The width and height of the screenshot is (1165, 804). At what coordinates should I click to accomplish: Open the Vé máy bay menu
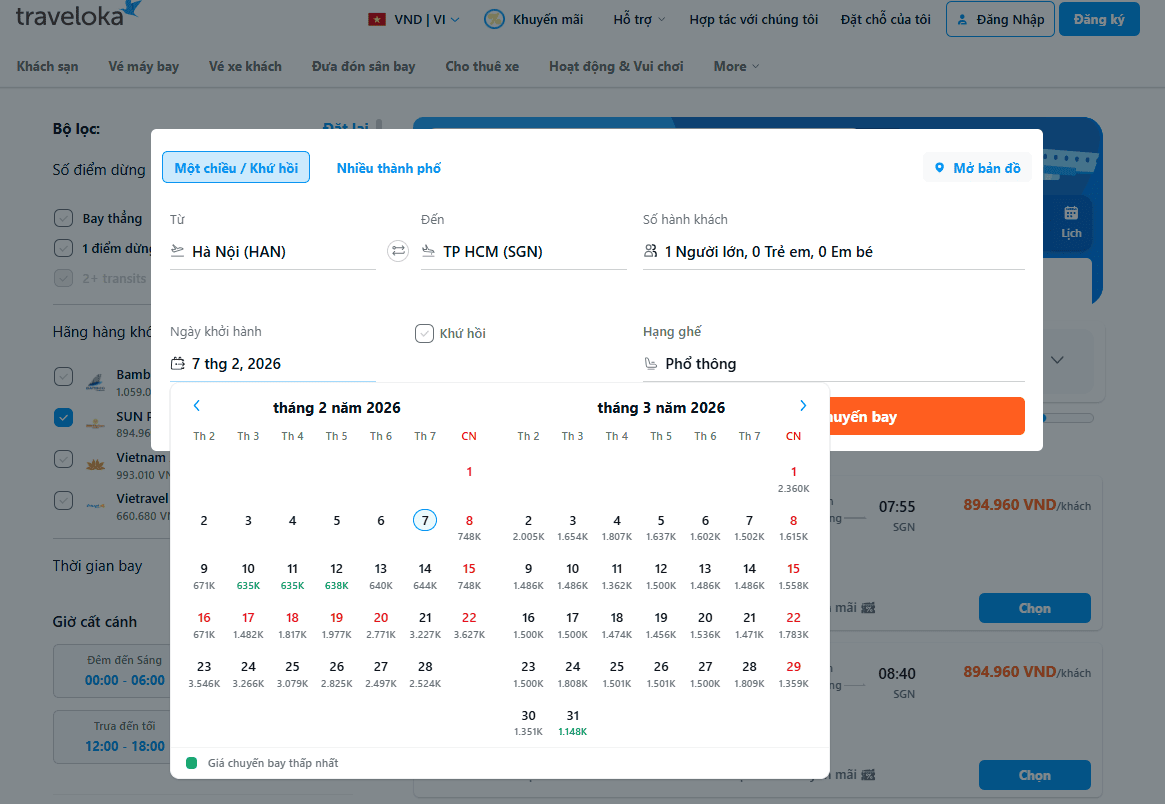[x=144, y=66]
